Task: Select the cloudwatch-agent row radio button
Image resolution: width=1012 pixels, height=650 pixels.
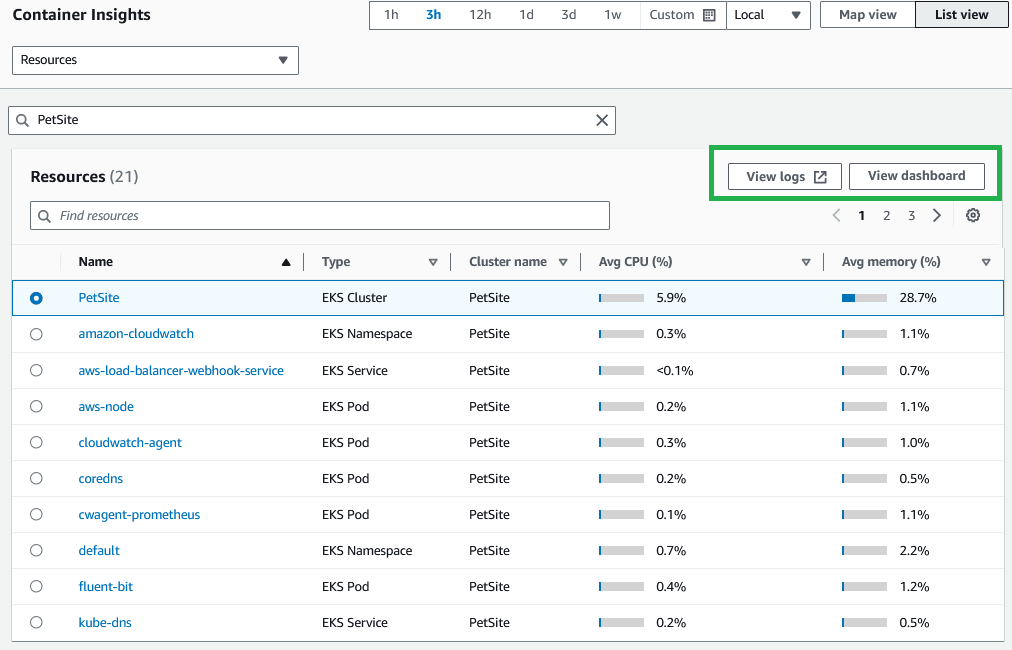Action: click(x=36, y=442)
